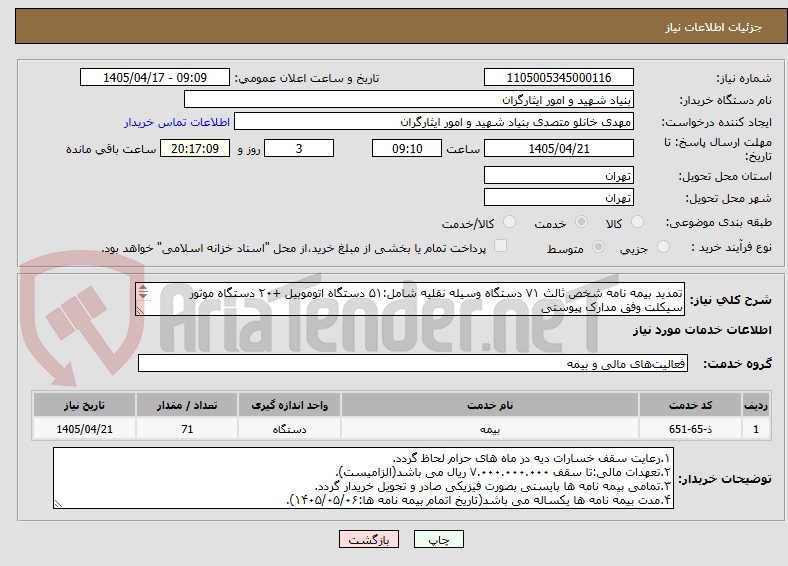Image resolution: width=788 pixels, height=566 pixels.
Task: Click the service name cell بیمه
Action: 490,429
